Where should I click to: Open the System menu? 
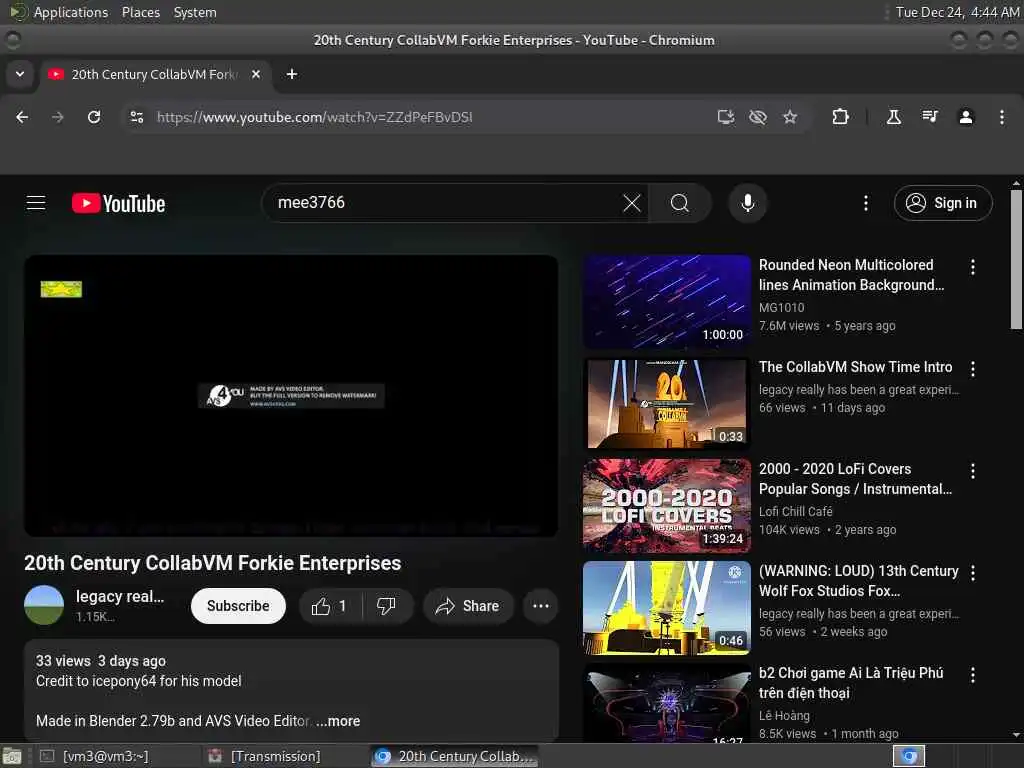[195, 12]
